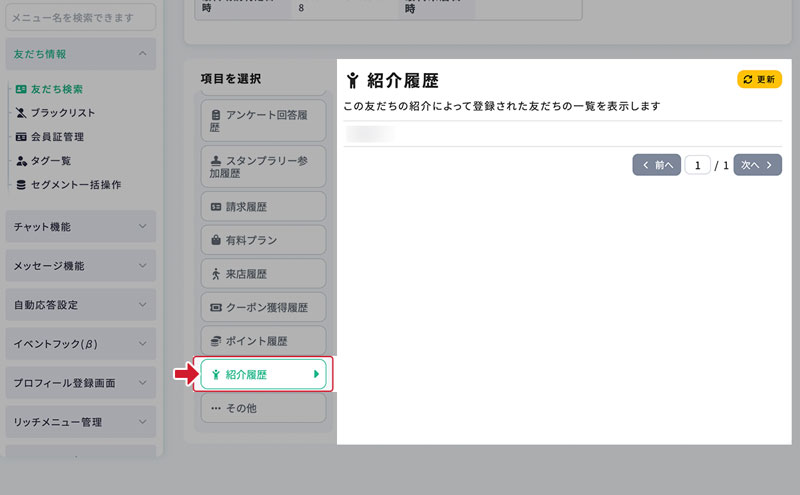Expand the 自動応答設定 menu

(x=80, y=305)
